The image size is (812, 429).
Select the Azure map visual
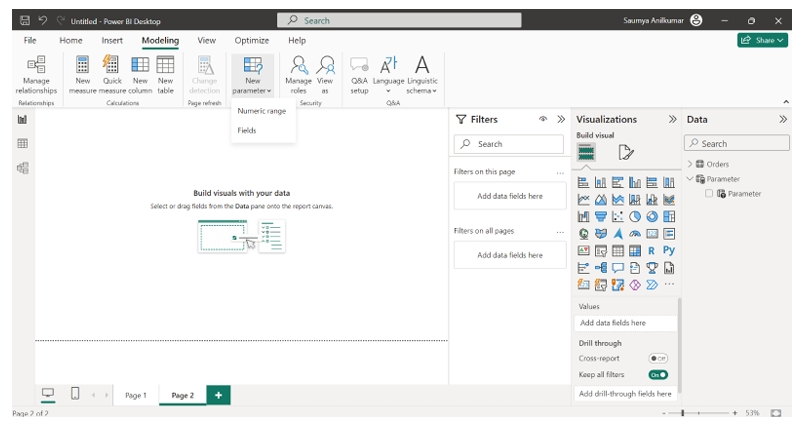[x=617, y=234]
